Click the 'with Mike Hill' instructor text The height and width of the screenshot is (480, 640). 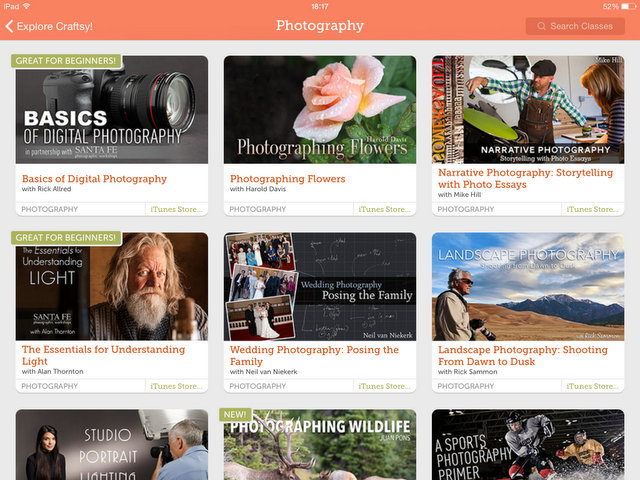(460, 195)
